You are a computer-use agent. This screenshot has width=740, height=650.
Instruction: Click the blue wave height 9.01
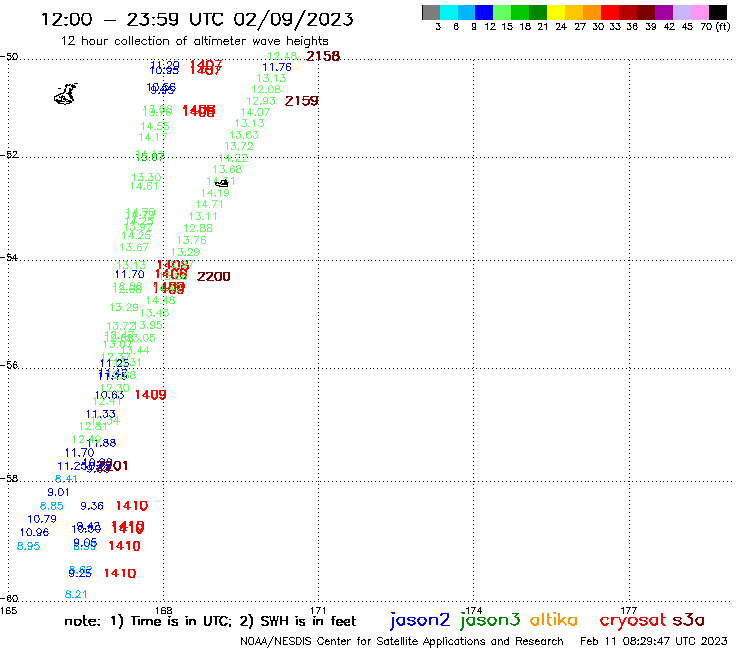pyautogui.click(x=59, y=492)
